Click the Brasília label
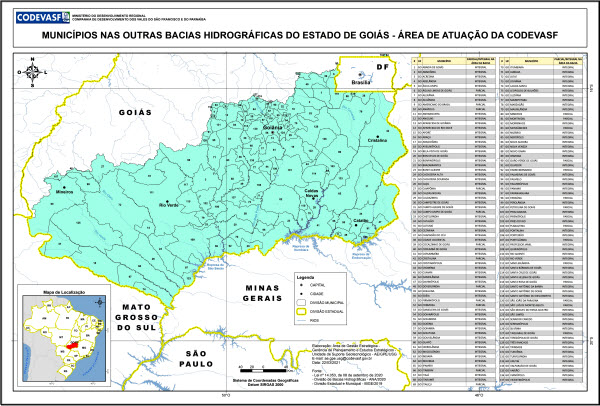The width and height of the screenshot is (600, 406). 361,82
